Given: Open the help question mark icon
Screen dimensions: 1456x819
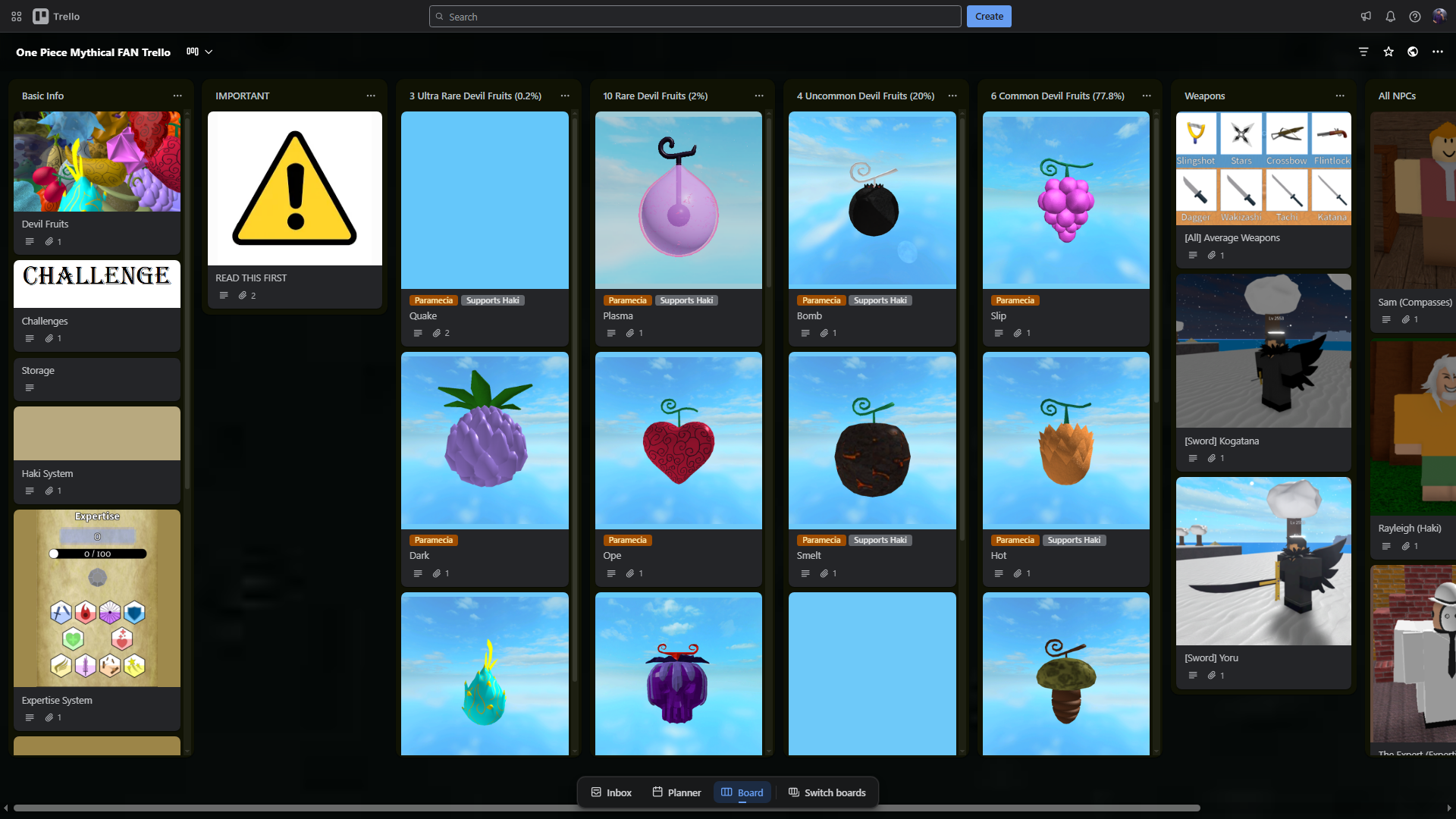Looking at the screenshot, I should click(1414, 16).
